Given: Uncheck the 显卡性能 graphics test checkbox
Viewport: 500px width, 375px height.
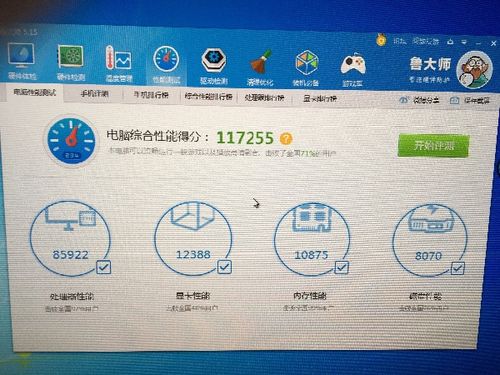Looking at the screenshot, I should 224,267.
